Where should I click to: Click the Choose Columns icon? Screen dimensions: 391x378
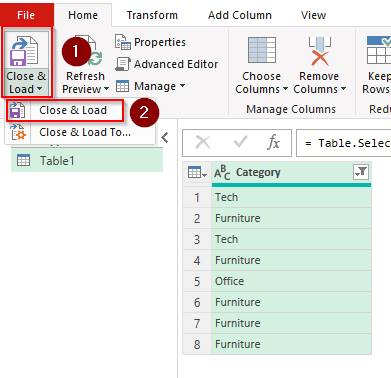(x=262, y=50)
